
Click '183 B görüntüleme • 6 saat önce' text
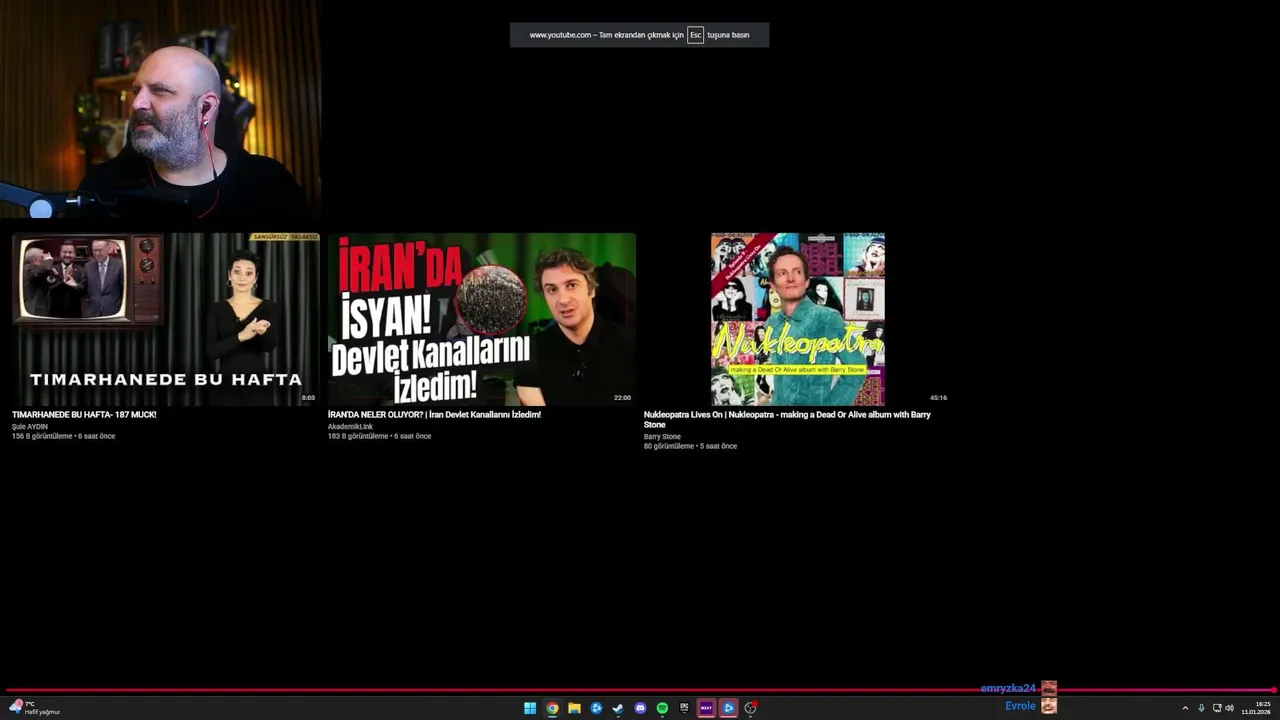pyautogui.click(x=379, y=436)
